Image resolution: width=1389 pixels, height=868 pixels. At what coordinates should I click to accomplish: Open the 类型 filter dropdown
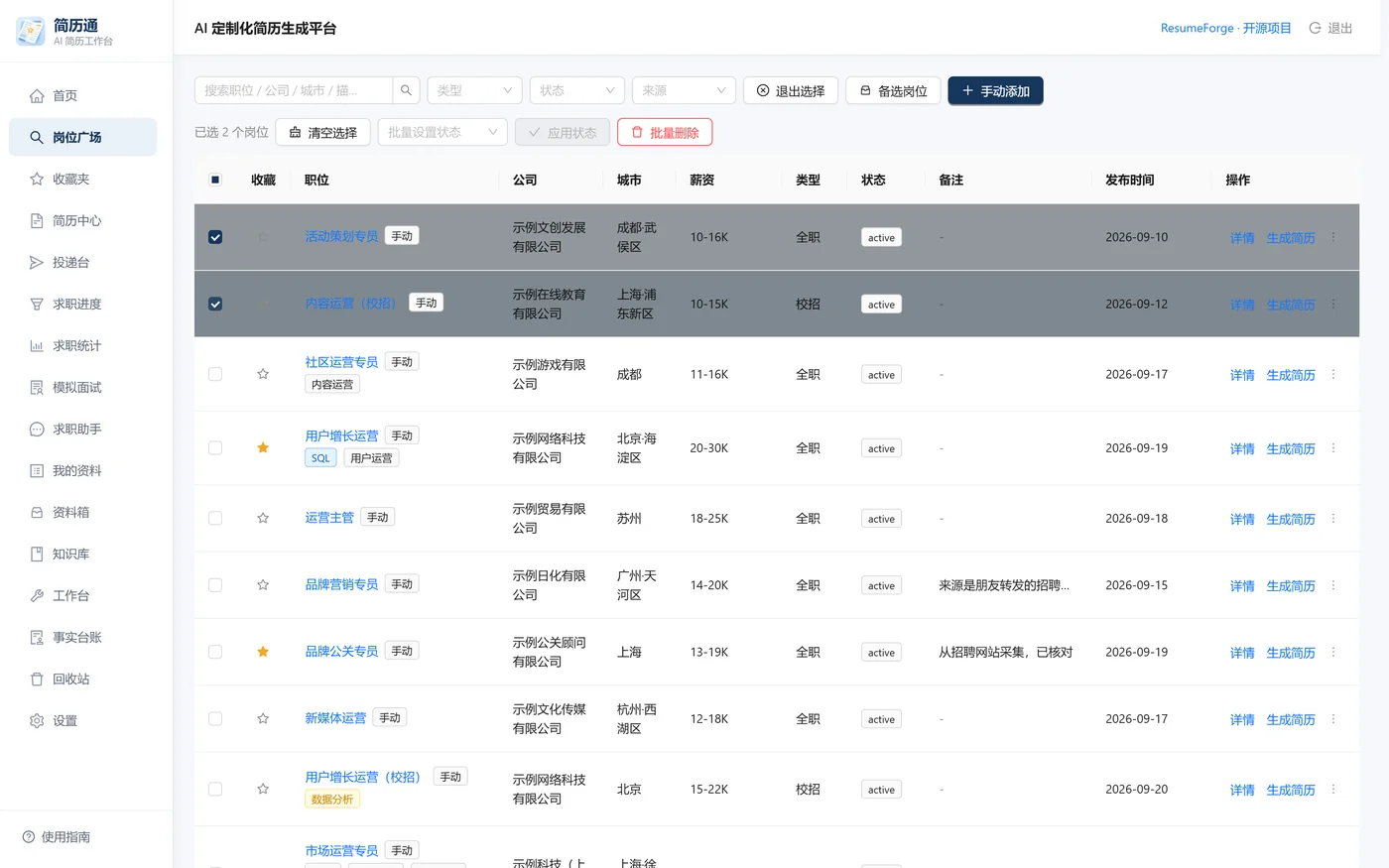474,90
